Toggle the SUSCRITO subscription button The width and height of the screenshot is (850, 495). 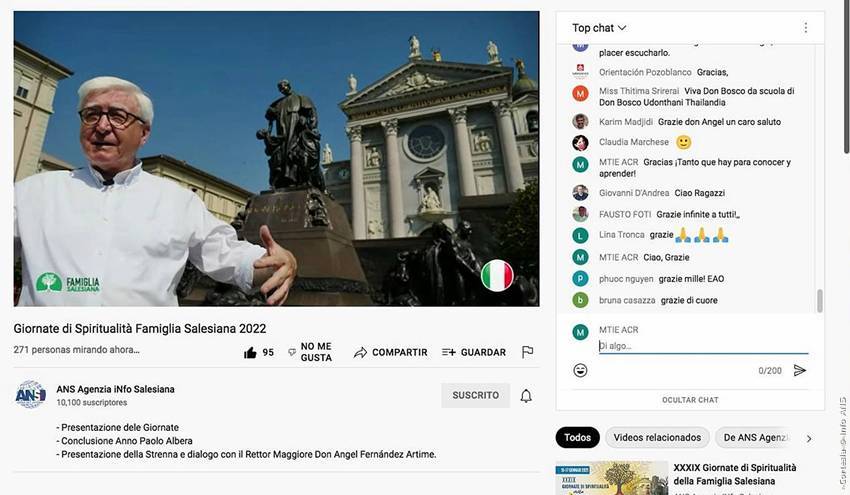[475, 395]
